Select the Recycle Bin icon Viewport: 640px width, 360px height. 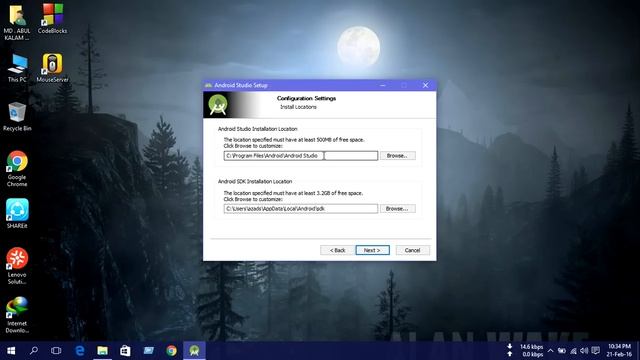pos(17,117)
